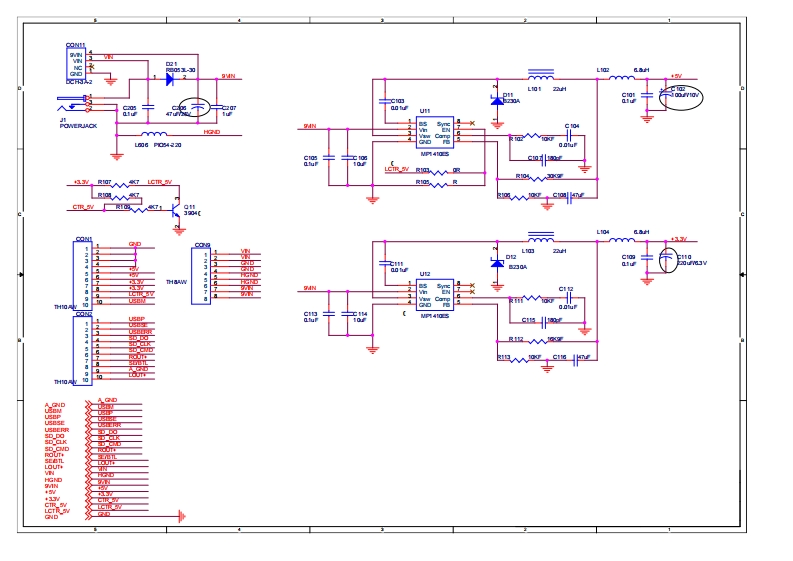Viewport: 793px width, 561px height.
Task: Click the CON11 connector block
Action: point(77,63)
